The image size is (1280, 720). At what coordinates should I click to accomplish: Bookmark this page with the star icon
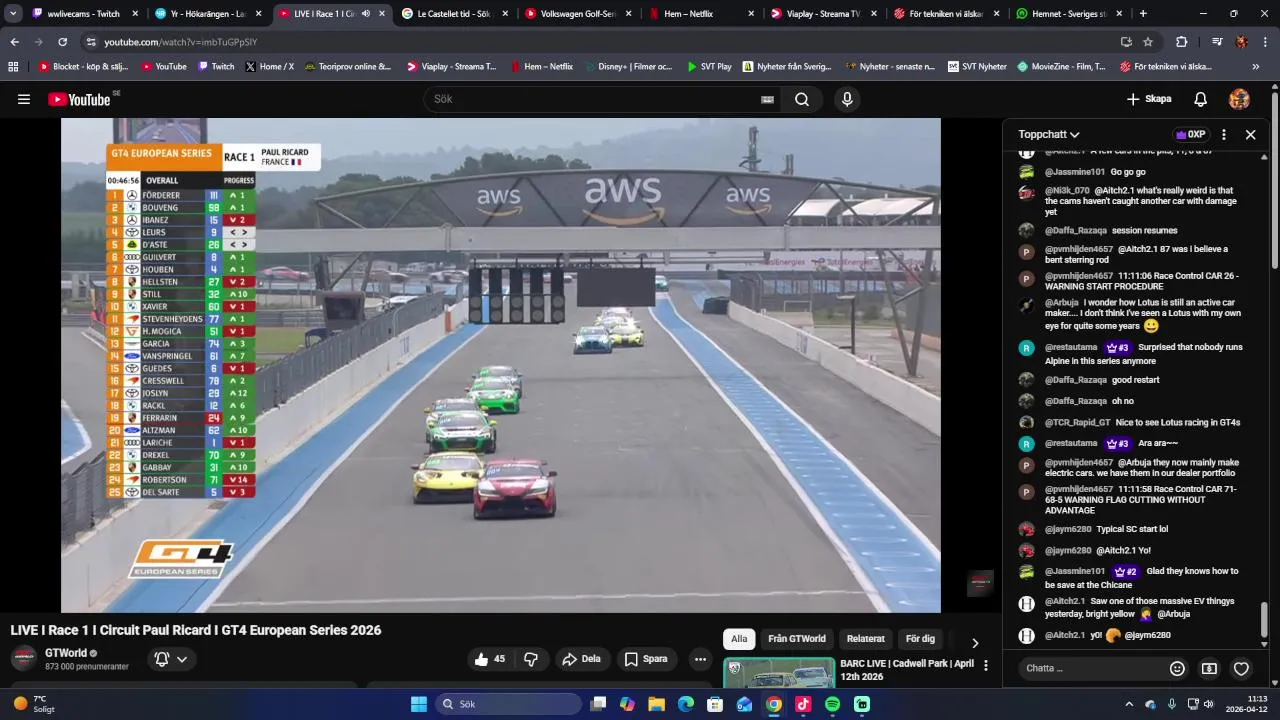click(x=1148, y=42)
